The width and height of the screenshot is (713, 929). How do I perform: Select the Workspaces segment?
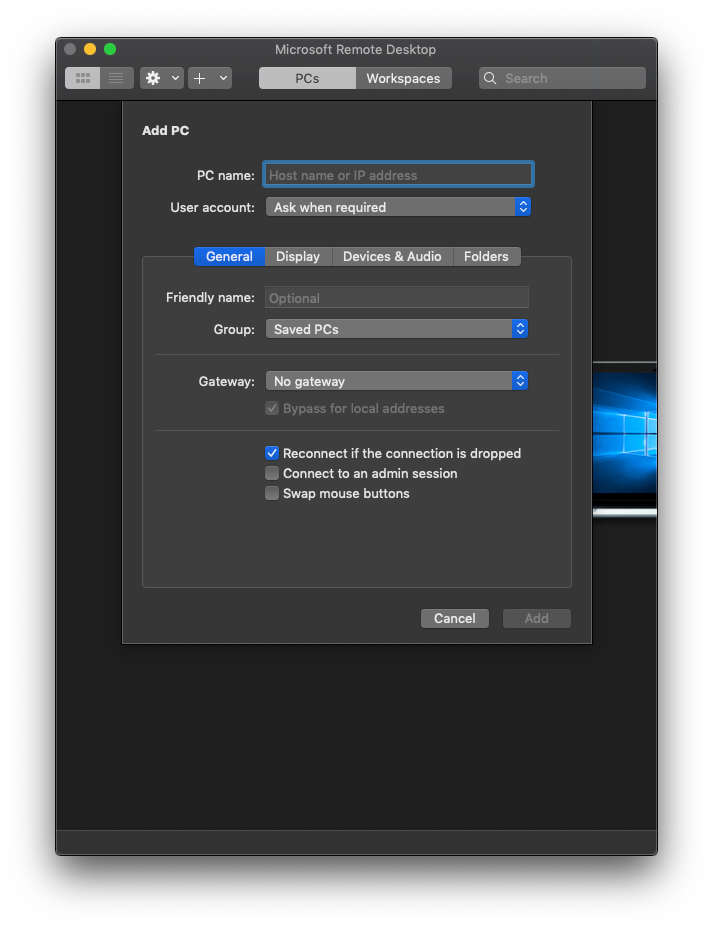[x=403, y=78]
